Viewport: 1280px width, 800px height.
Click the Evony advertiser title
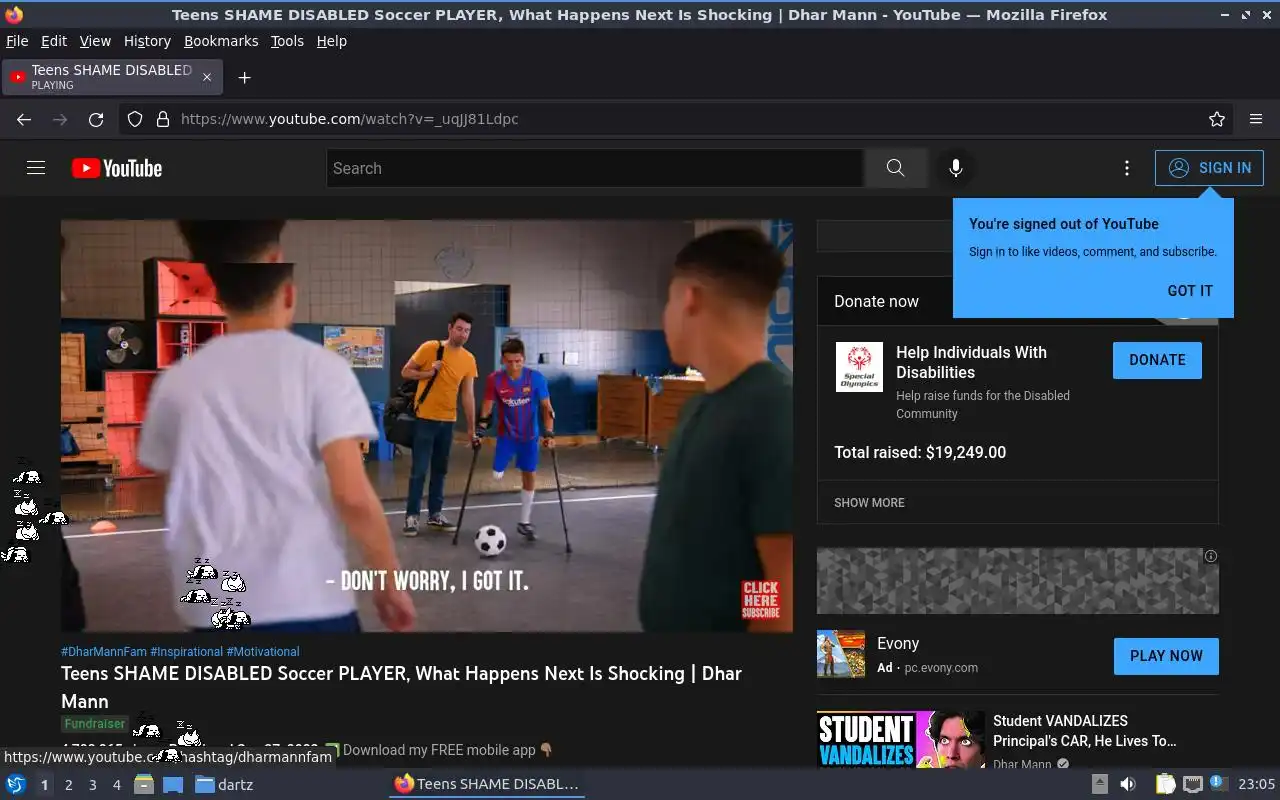point(898,644)
